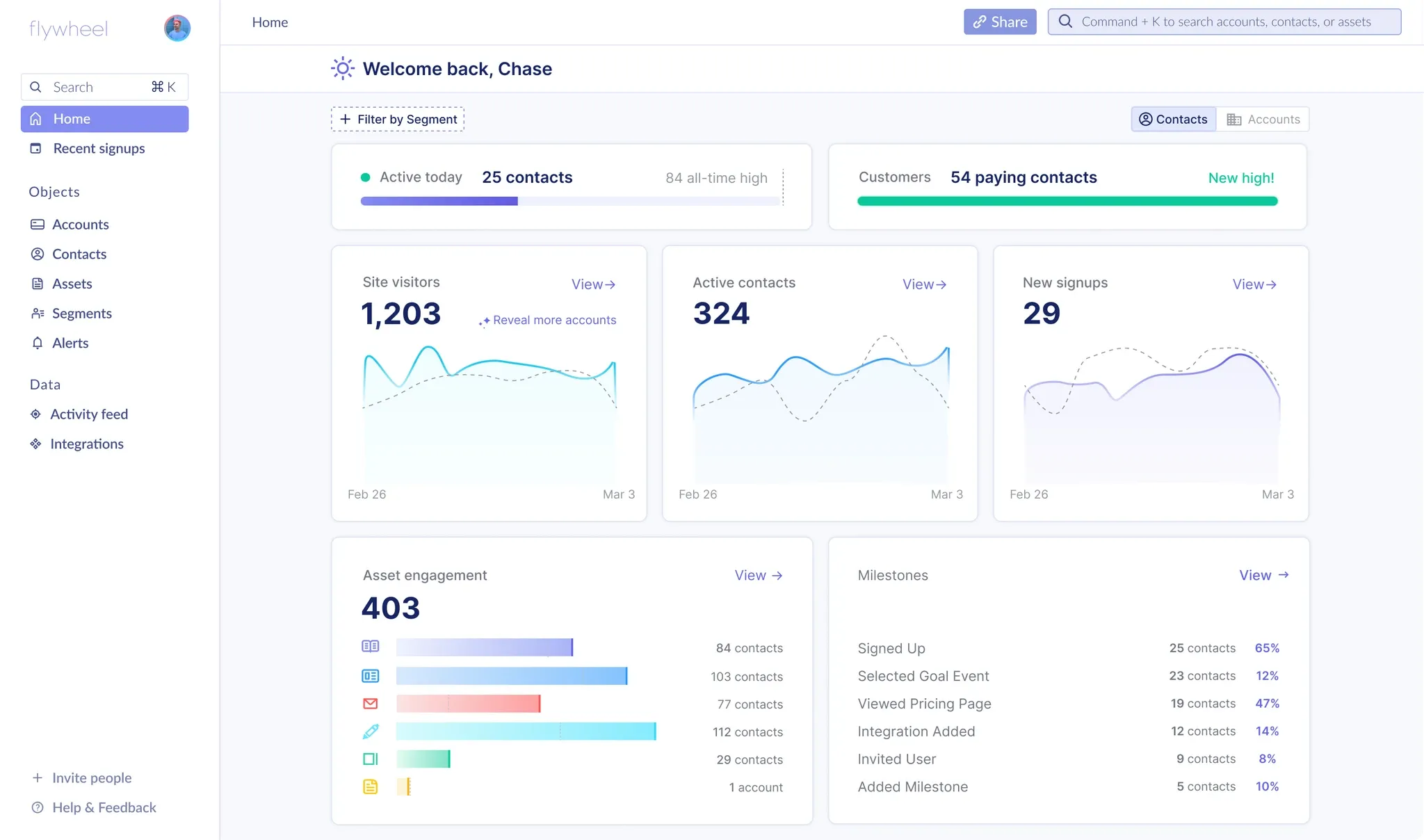The height and width of the screenshot is (840, 1424).
Task: Open Alerts from the Objects list
Action: pos(70,343)
